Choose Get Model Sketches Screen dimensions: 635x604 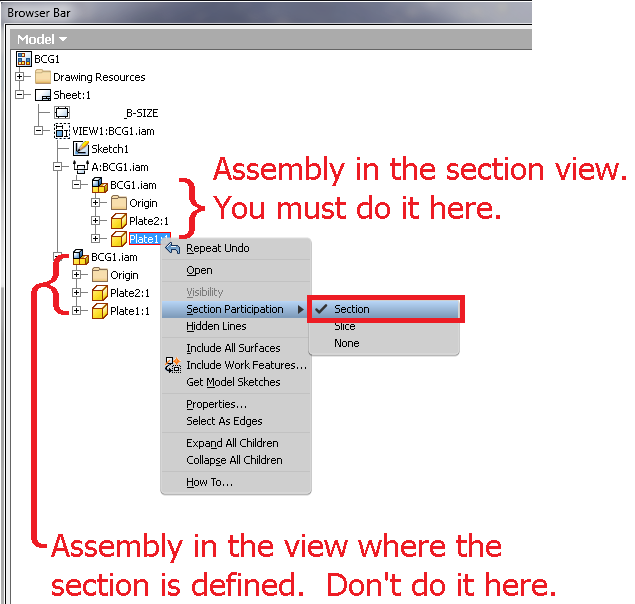236,382
